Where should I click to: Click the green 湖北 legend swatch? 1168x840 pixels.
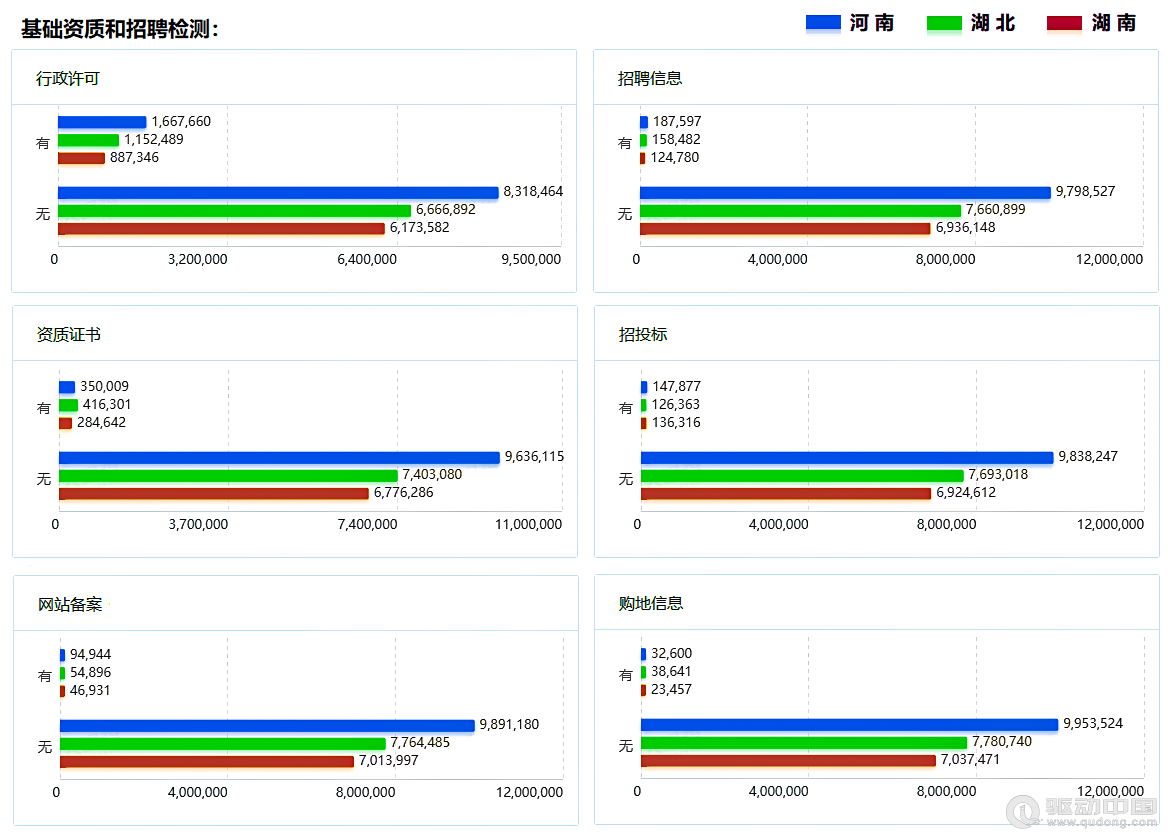944,23
